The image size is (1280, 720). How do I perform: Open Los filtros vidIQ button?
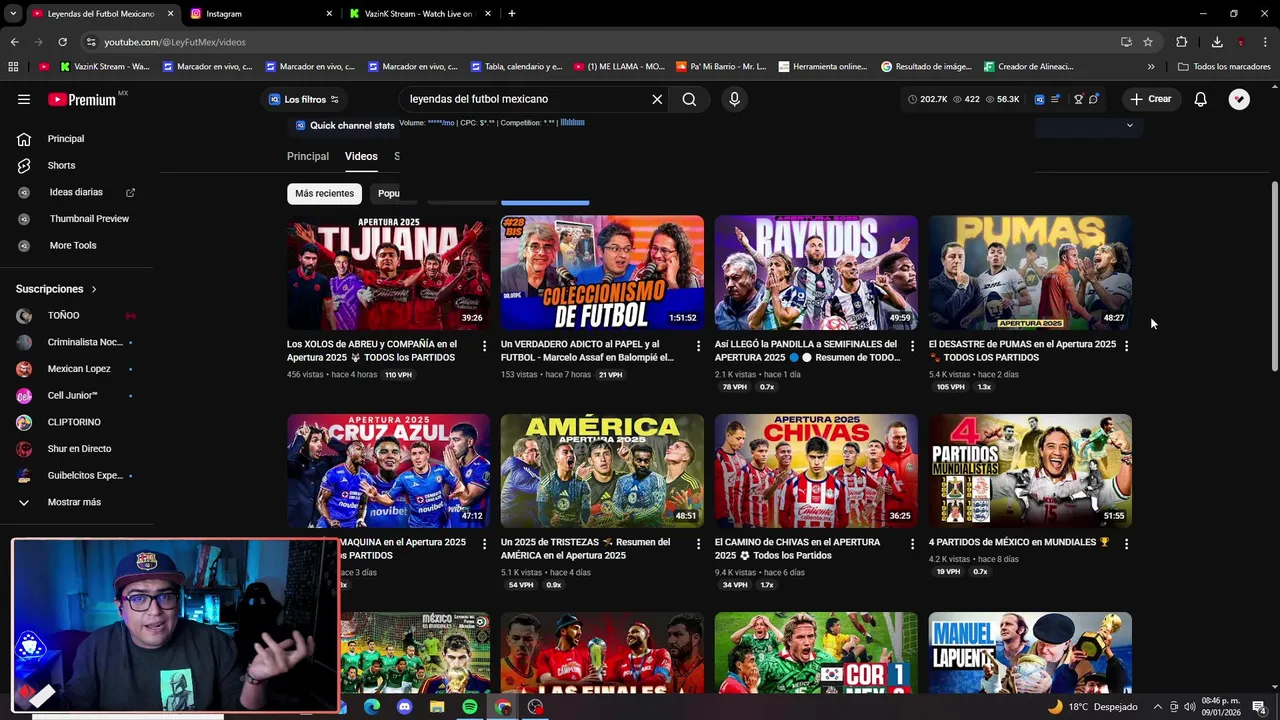304,99
